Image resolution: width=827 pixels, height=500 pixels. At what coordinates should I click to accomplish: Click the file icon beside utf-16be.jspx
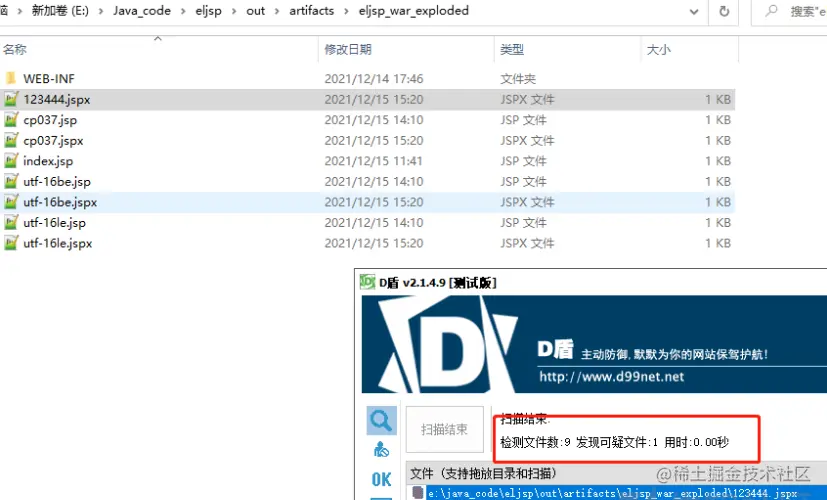(x=11, y=202)
